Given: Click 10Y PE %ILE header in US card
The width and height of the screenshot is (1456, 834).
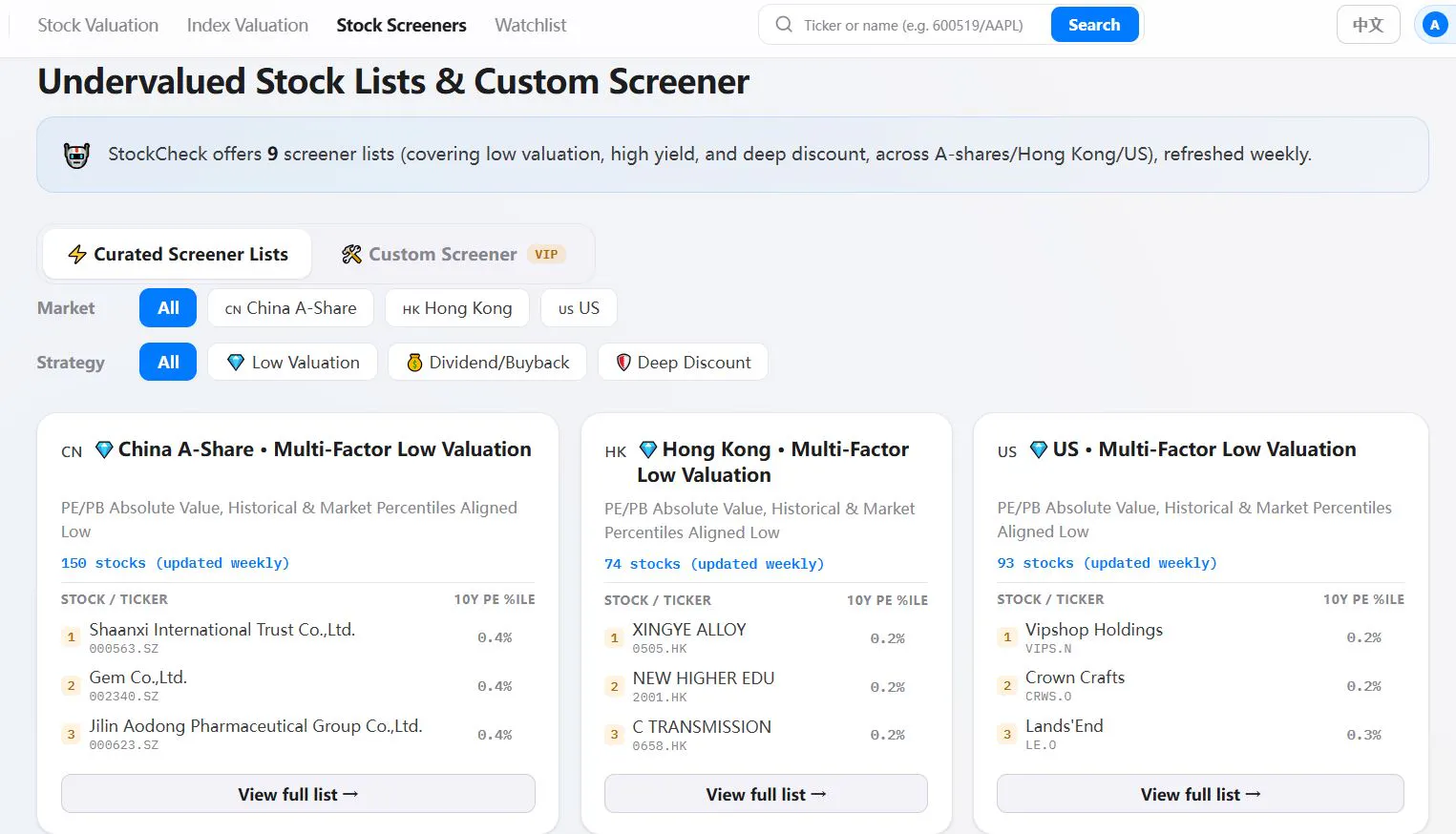Looking at the screenshot, I should (1363, 599).
